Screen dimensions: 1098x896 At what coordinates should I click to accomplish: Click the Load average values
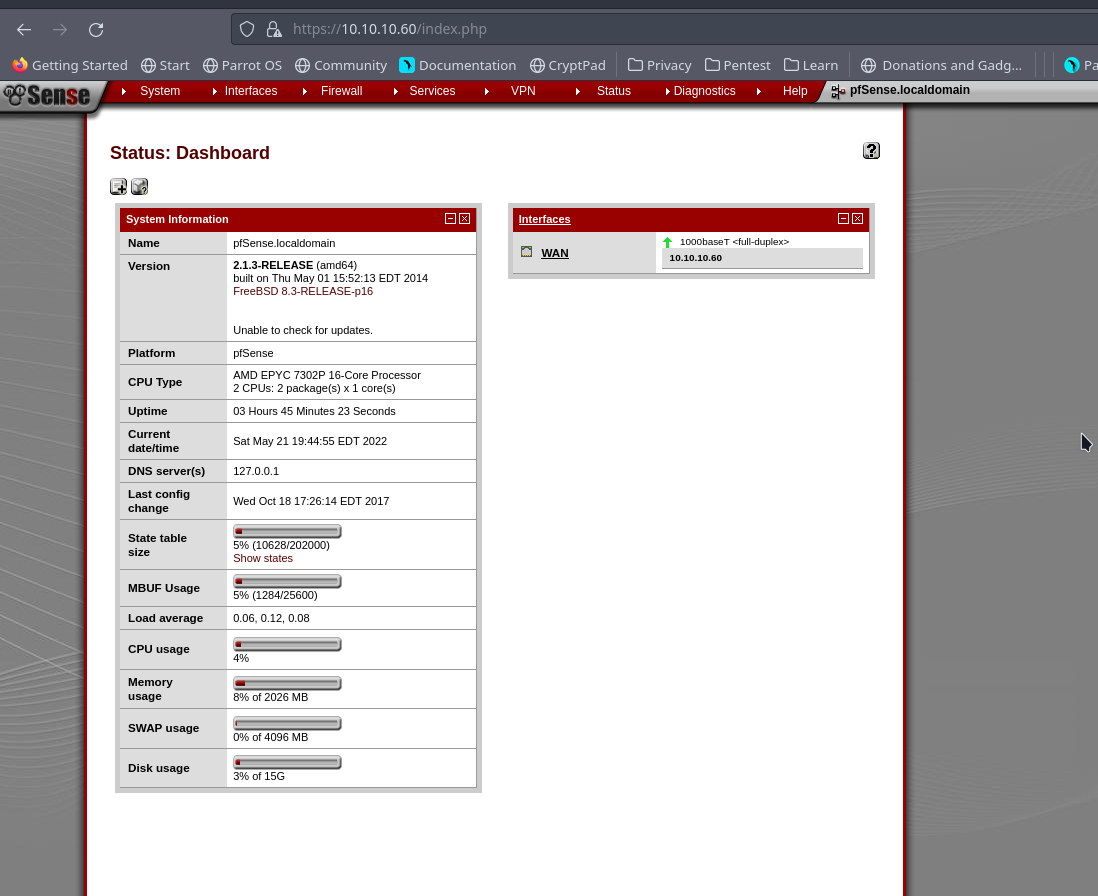pos(271,618)
